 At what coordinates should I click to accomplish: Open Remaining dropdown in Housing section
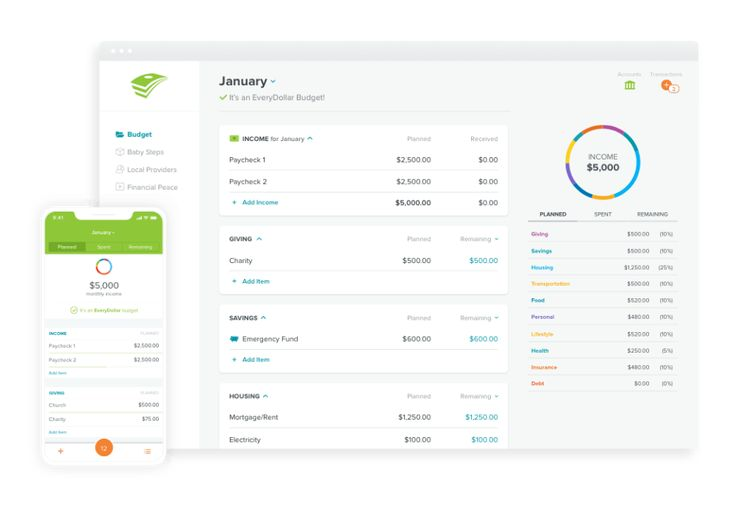[479, 396]
